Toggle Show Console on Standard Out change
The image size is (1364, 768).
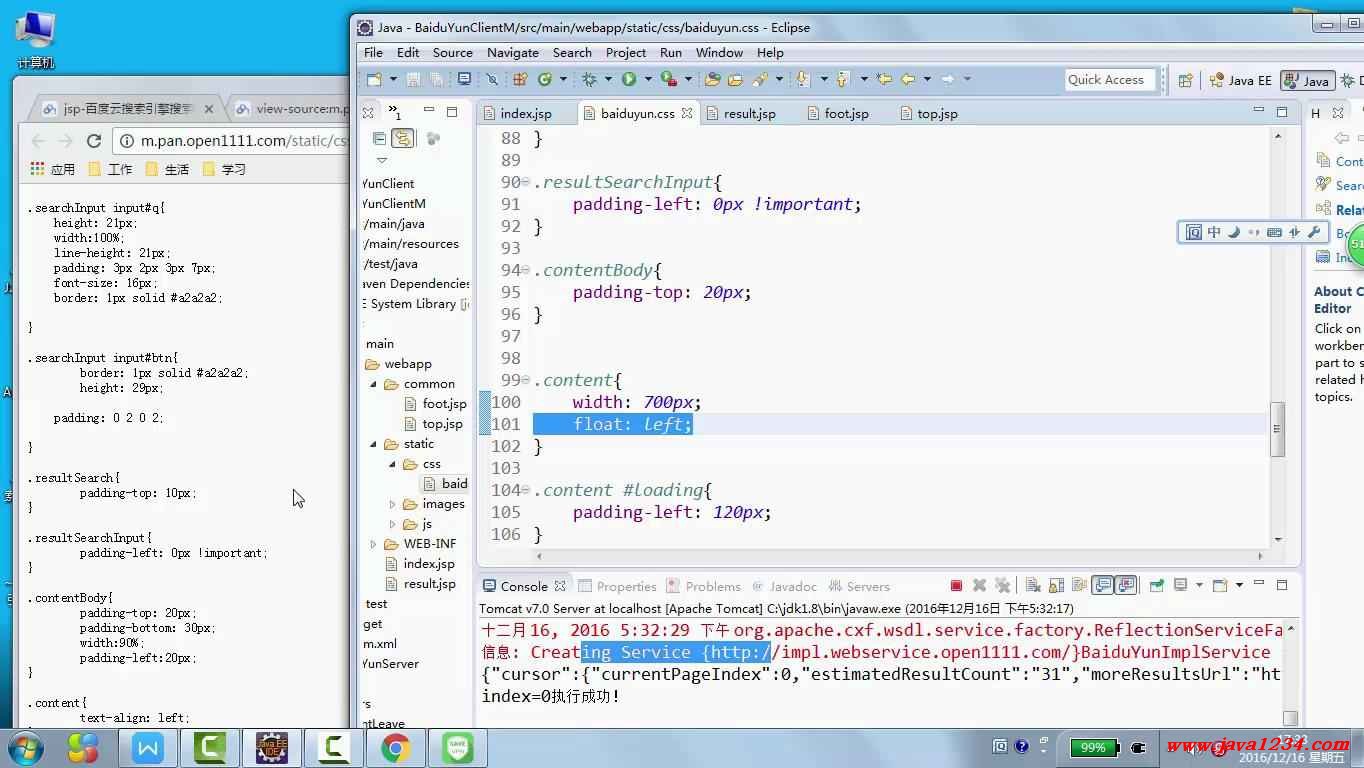coord(1102,586)
